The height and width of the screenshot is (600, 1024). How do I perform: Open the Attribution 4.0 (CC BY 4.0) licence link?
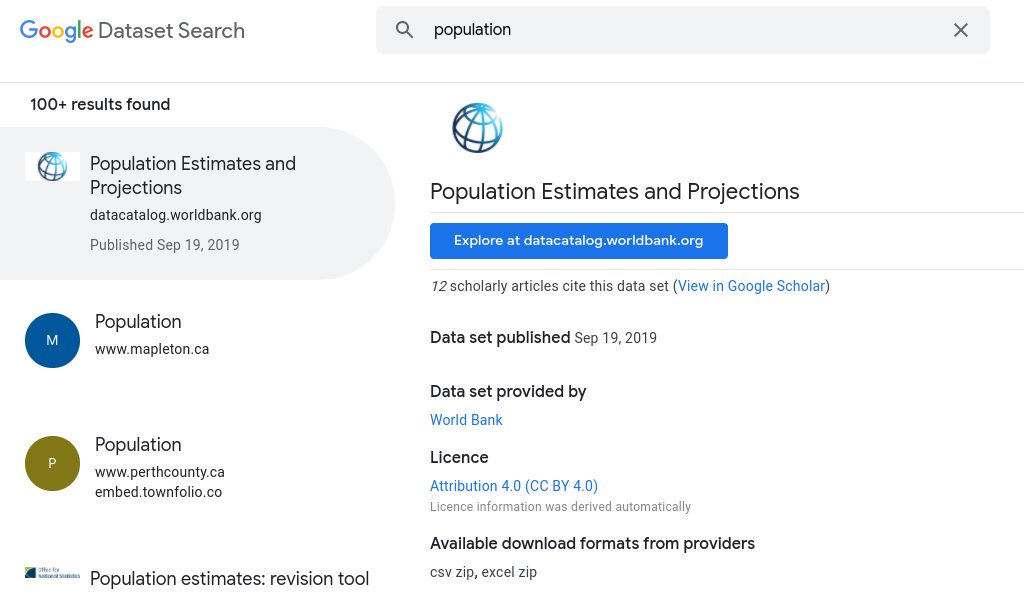[x=514, y=486]
